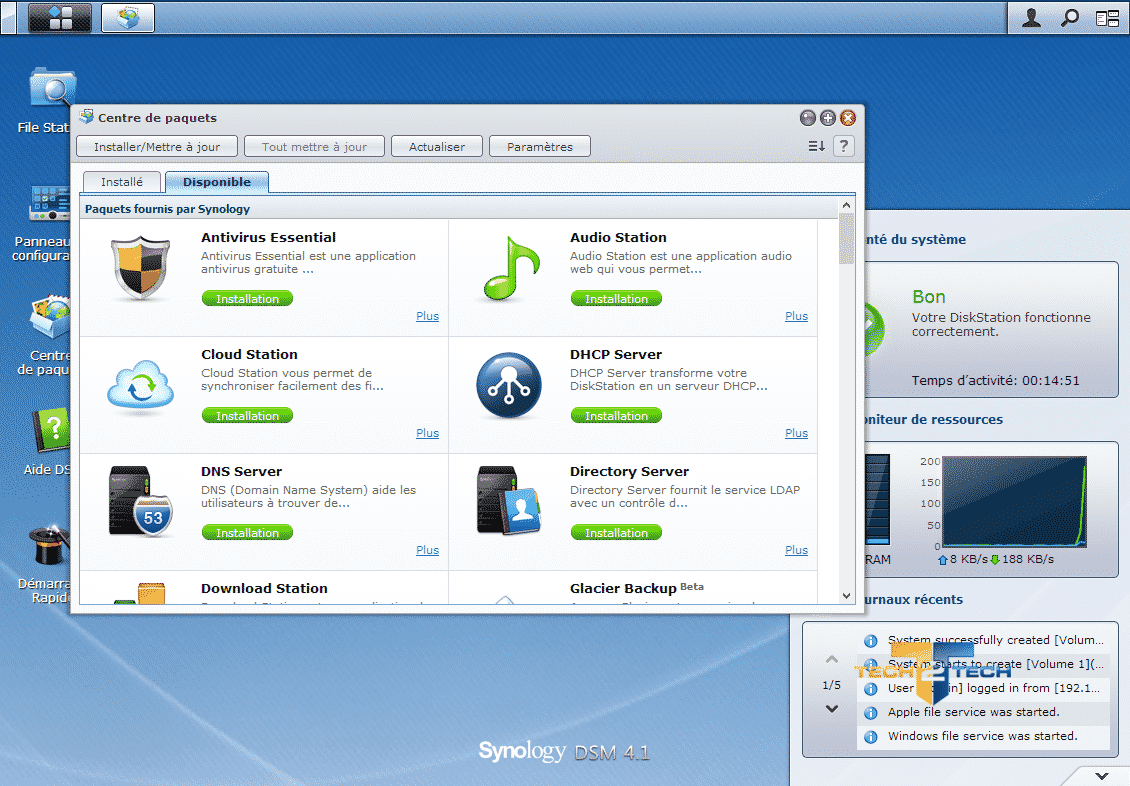Screen dimensions: 1130x786
Task: Click the Cloud Station cloud icon
Action: pos(141,385)
